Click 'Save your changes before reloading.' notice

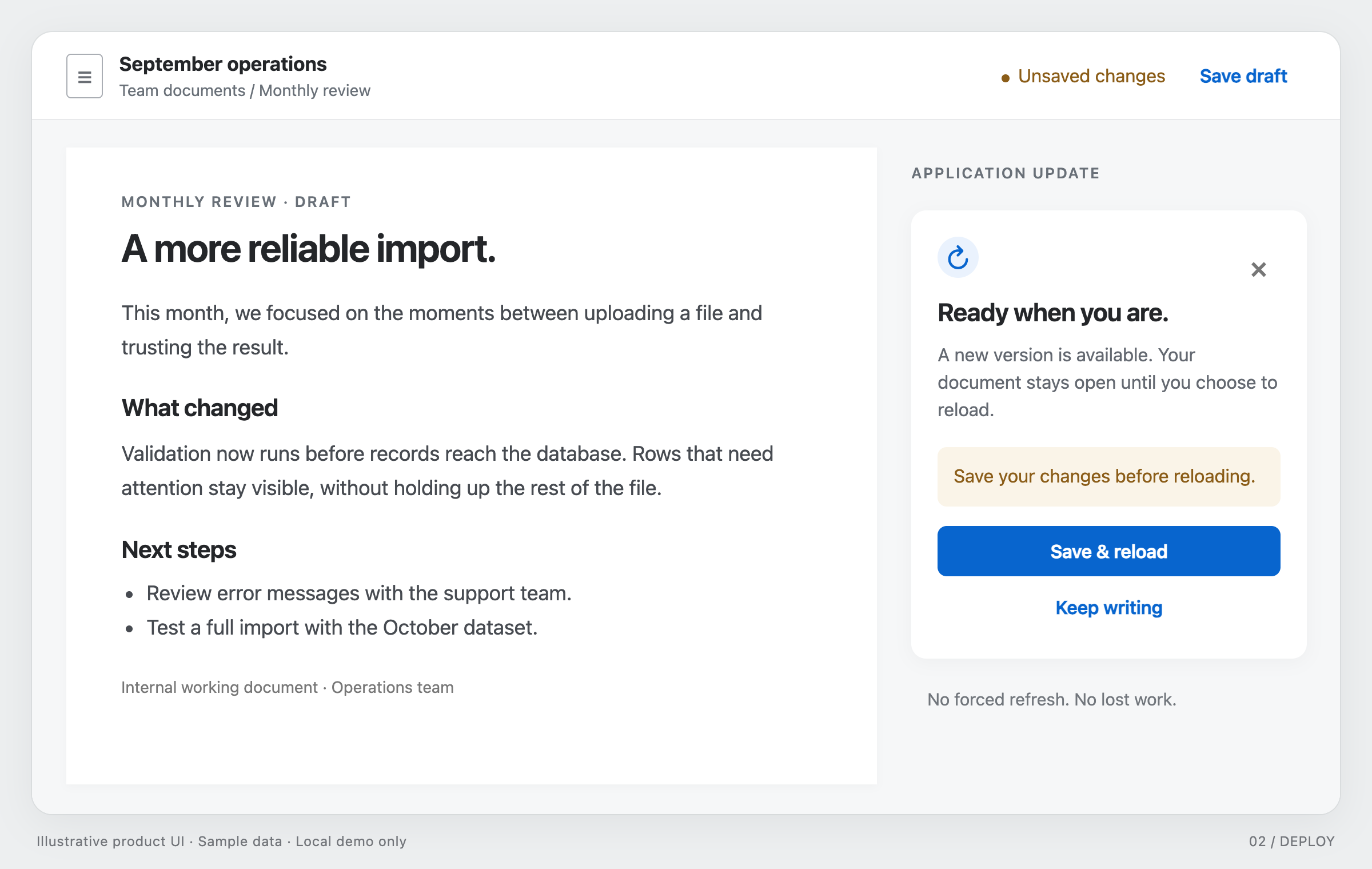1109,477
